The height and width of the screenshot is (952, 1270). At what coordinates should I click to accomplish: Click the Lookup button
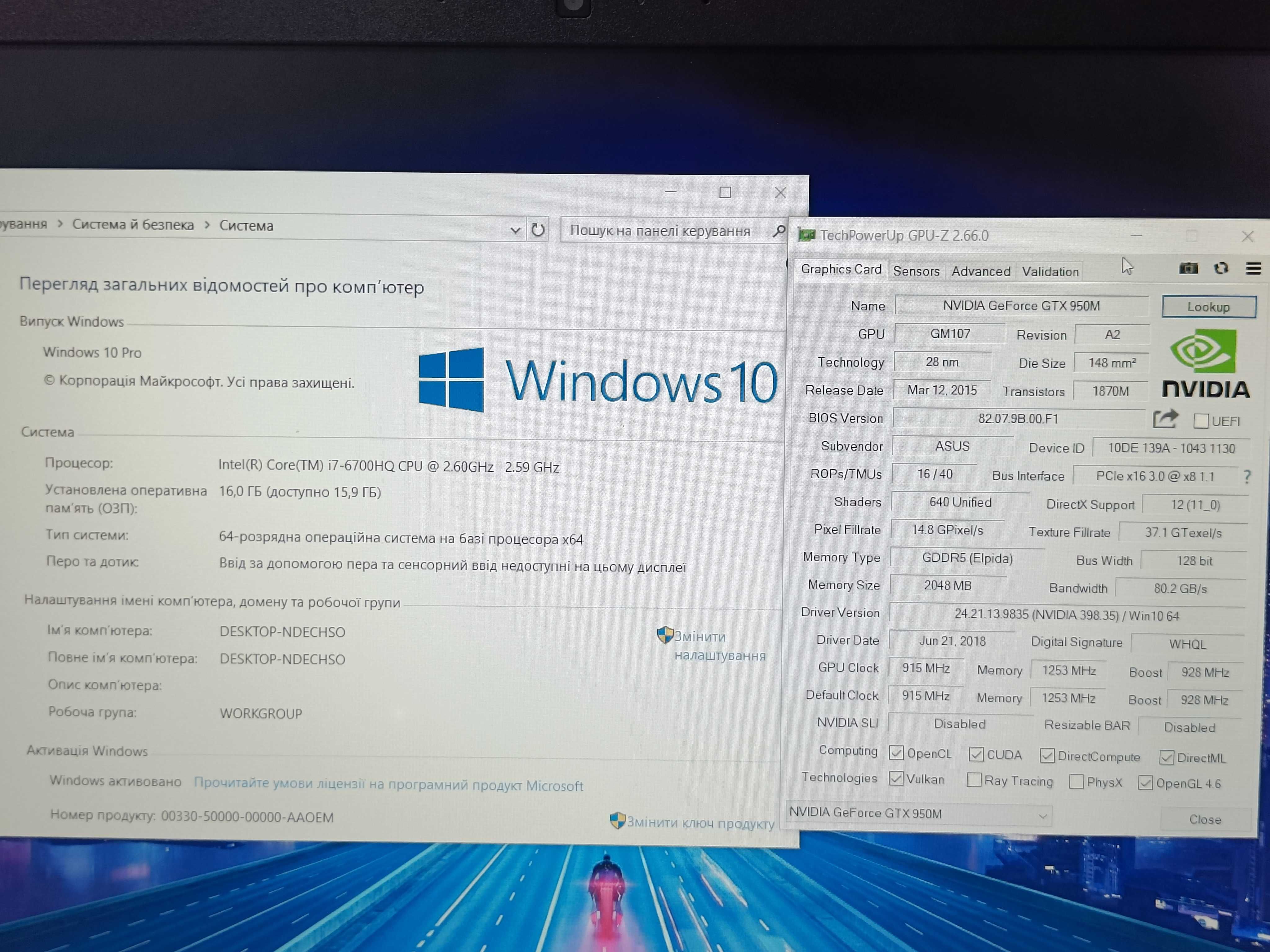coord(1209,307)
